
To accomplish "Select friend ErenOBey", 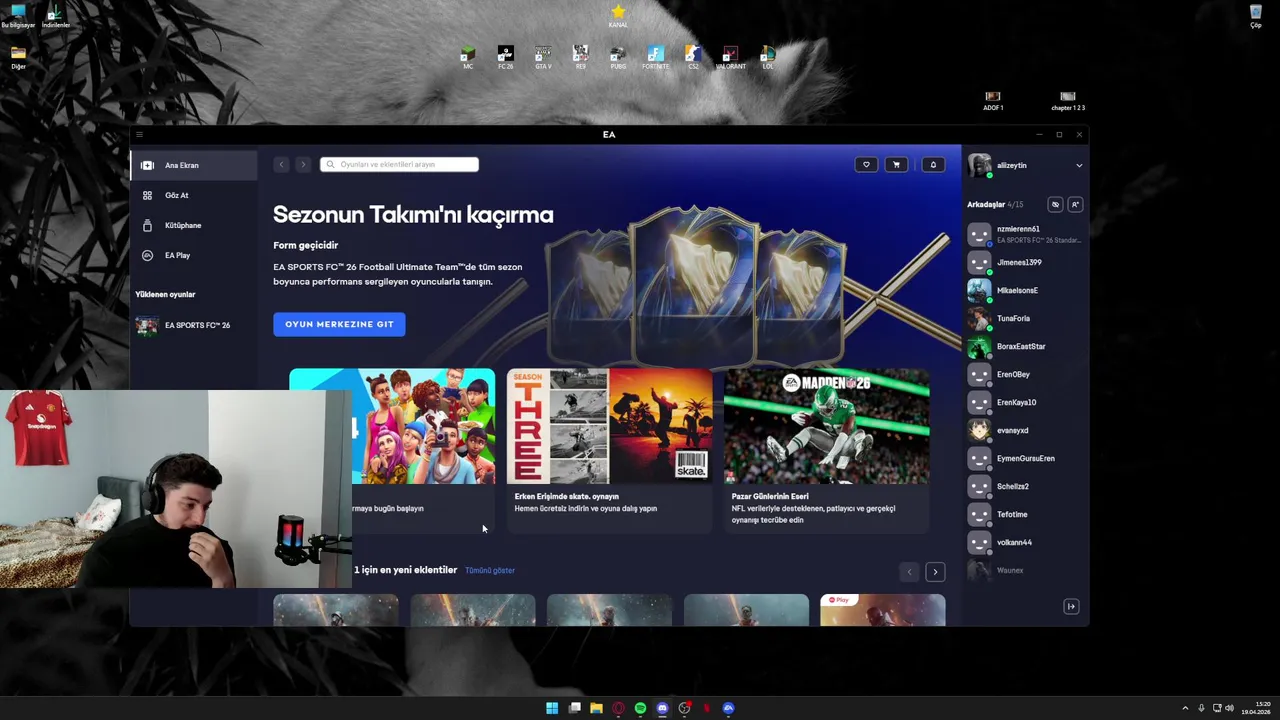I will pyautogui.click(x=1024, y=374).
